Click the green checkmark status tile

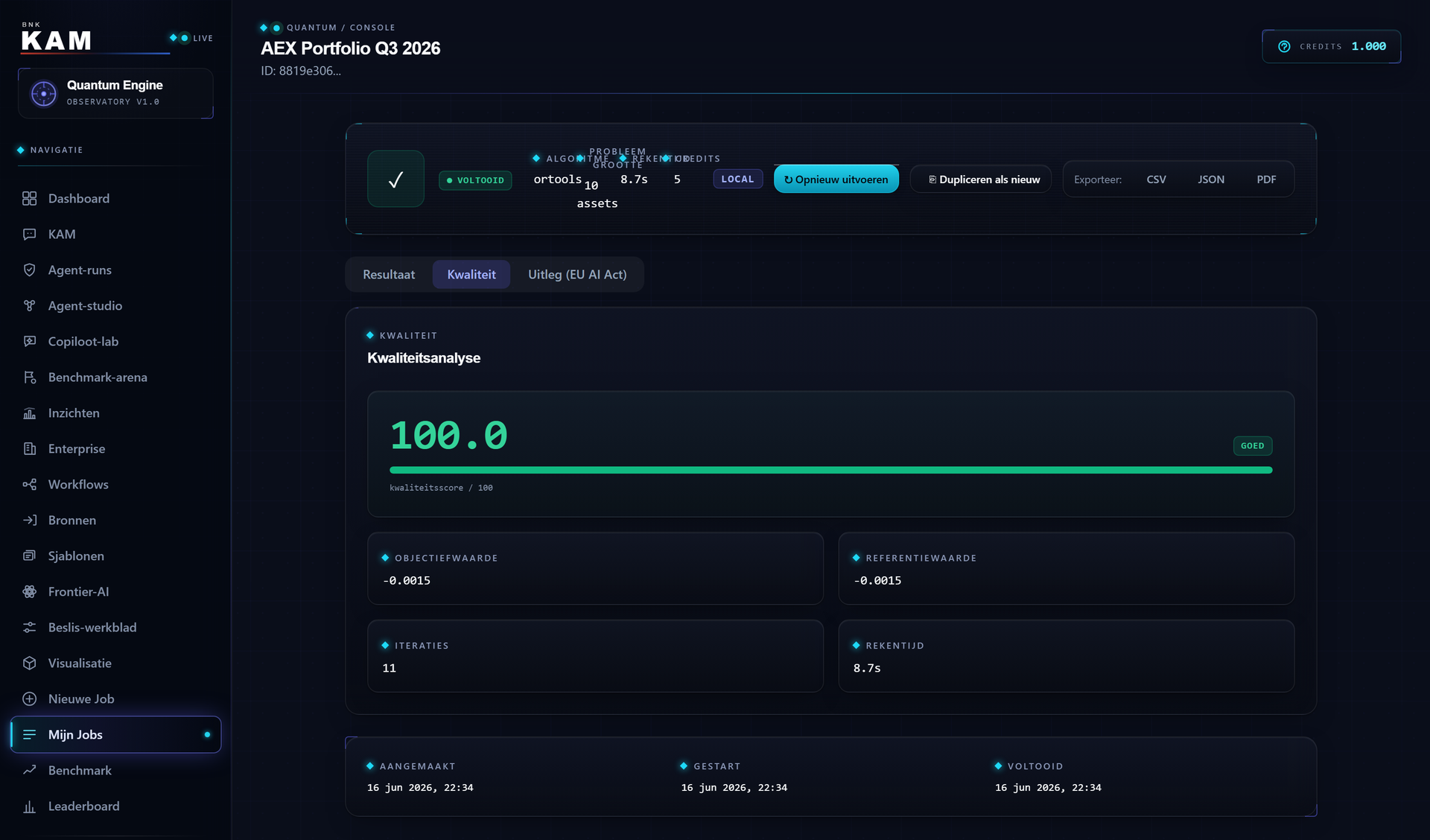point(395,179)
